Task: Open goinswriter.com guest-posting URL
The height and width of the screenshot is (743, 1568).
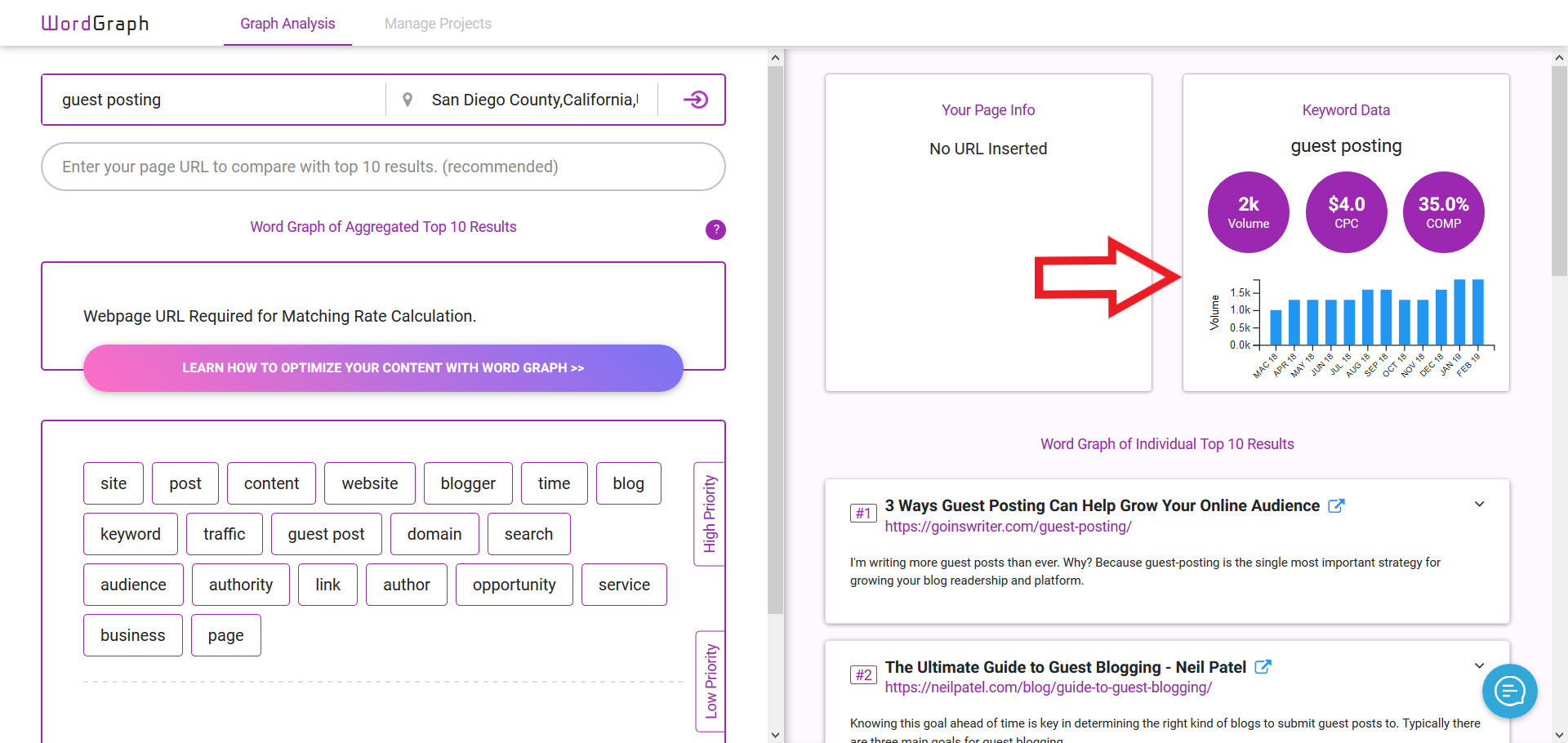Action: click(1008, 527)
